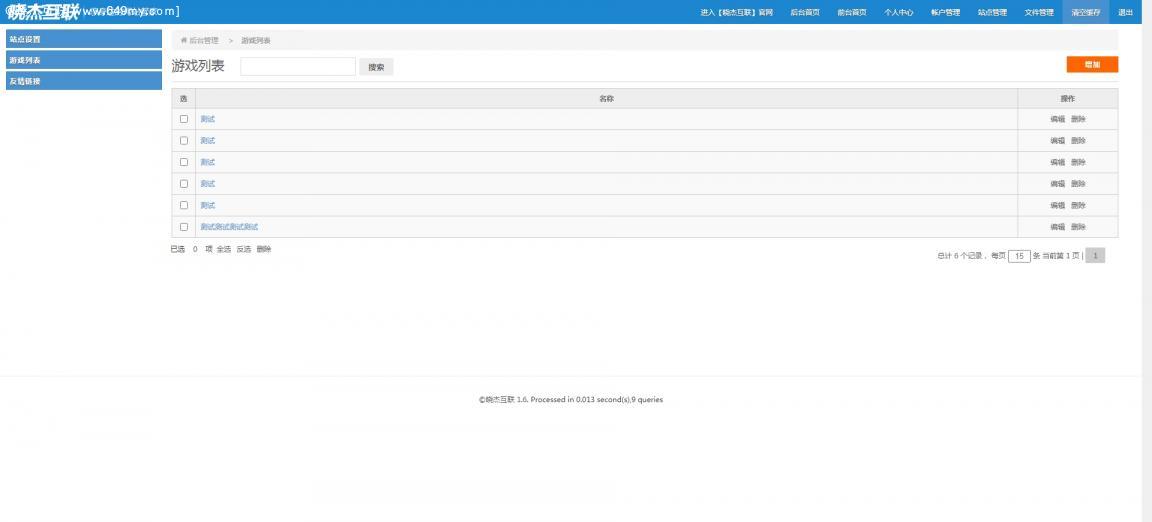Screen dimensions: 1152x522
Task: Open the third 测试 game link
Action: click(x=208, y=162)
